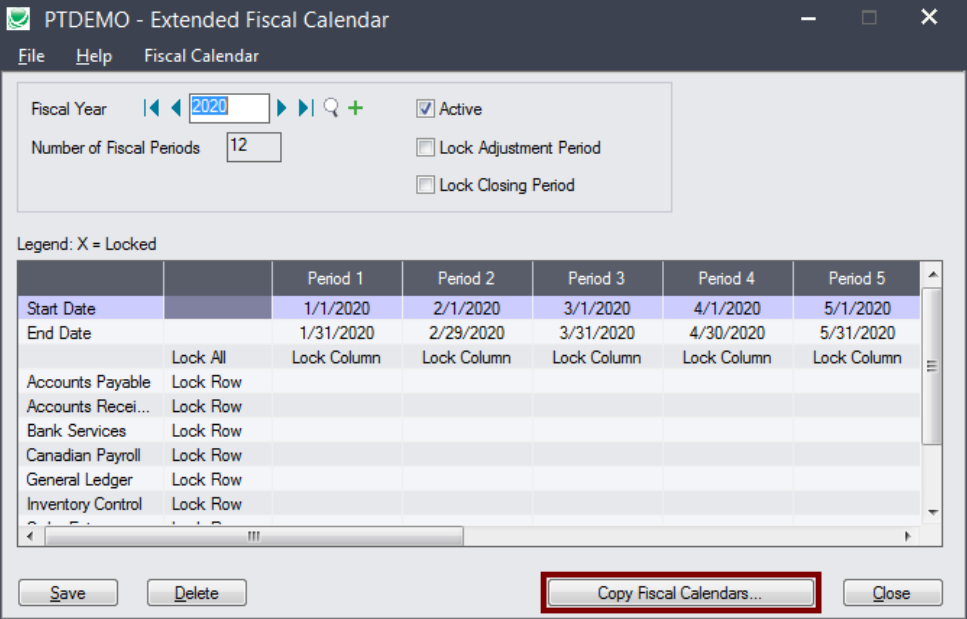This screenshot has height=619, width=967.
Task: Click the horizontal scrollbar thumb
Action: click(254, 536)
